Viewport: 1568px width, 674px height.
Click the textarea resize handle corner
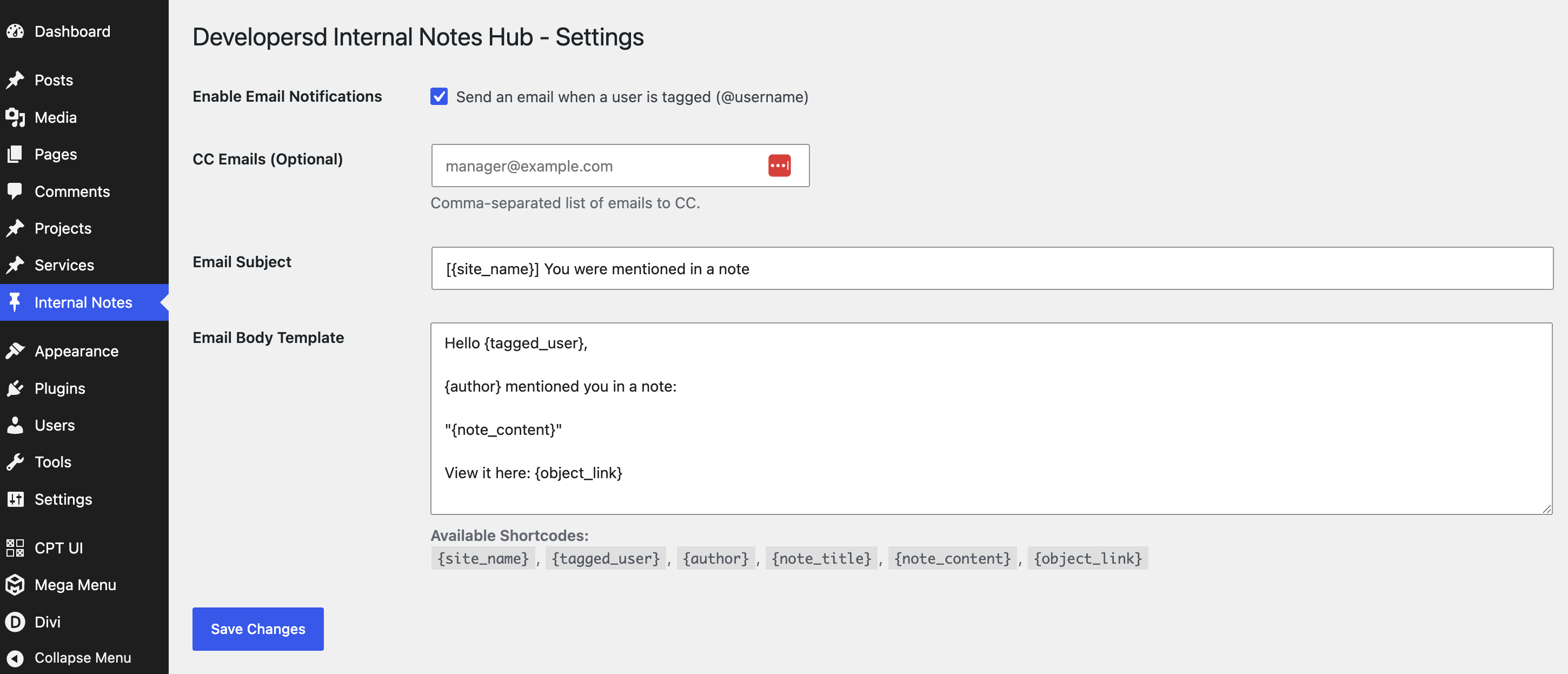pyautogui.click(x=1547, y=509)
